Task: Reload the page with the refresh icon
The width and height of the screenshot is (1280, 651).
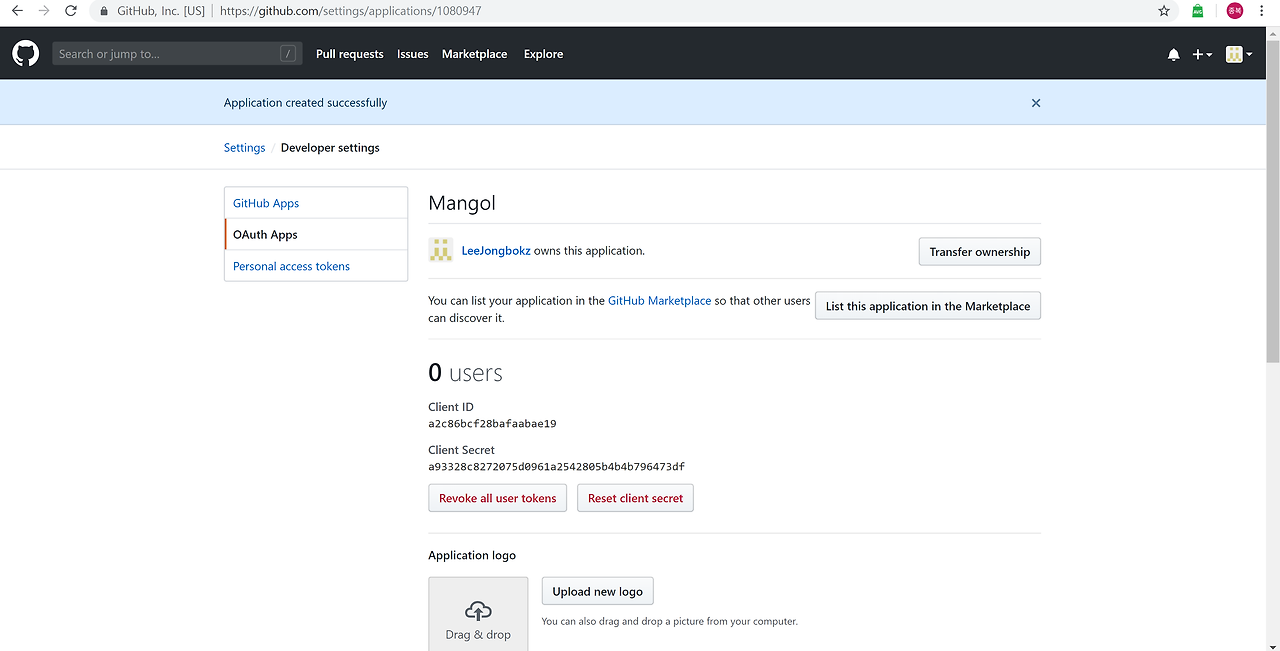Action: (71, 11)
